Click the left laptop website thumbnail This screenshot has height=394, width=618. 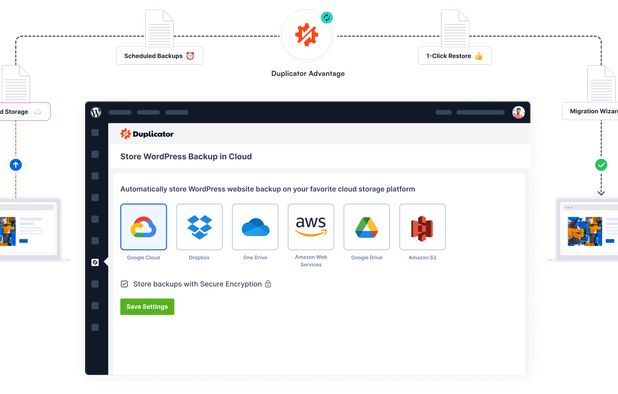coord(8,231)
